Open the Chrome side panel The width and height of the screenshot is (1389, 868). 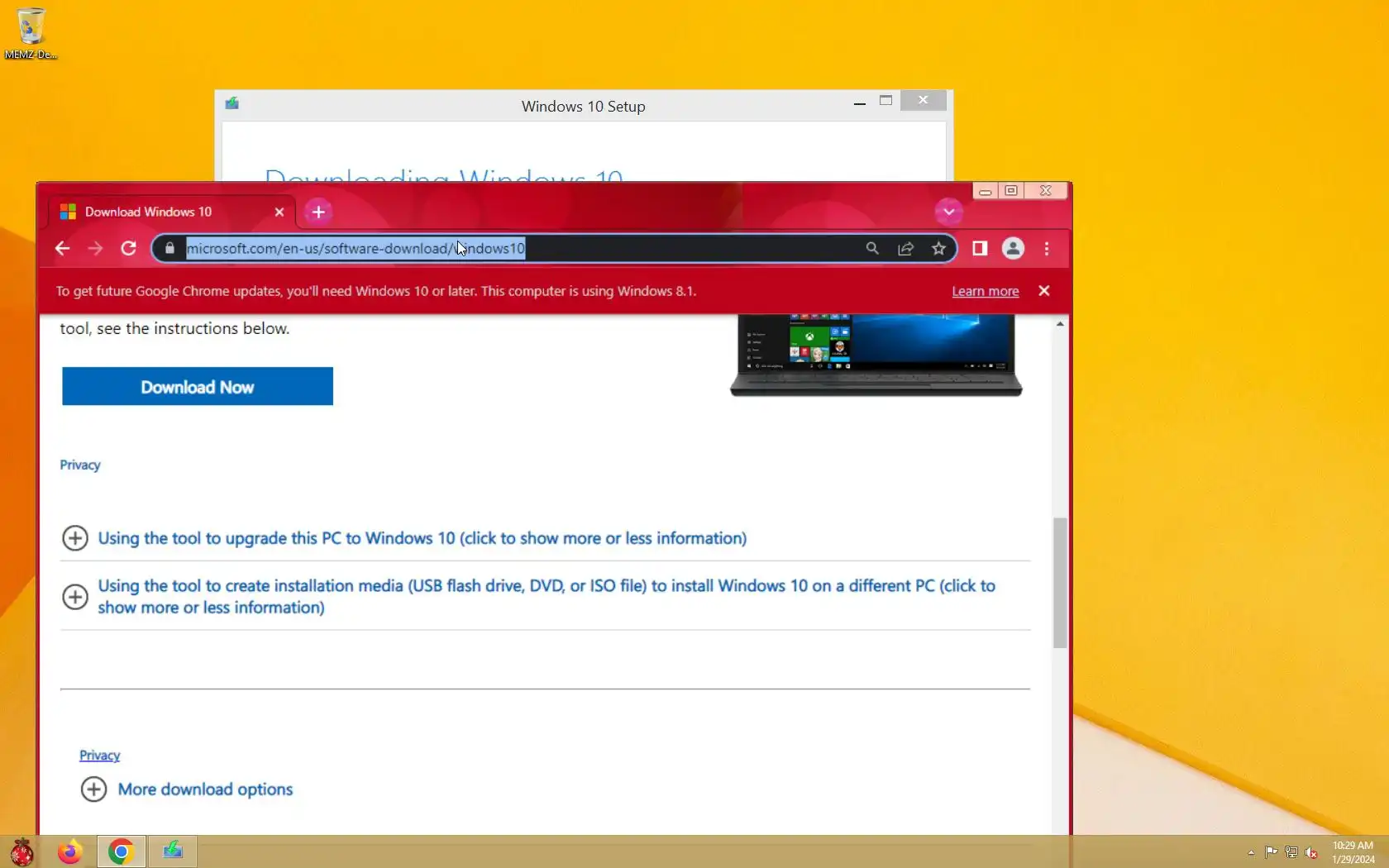click(980, 249)
